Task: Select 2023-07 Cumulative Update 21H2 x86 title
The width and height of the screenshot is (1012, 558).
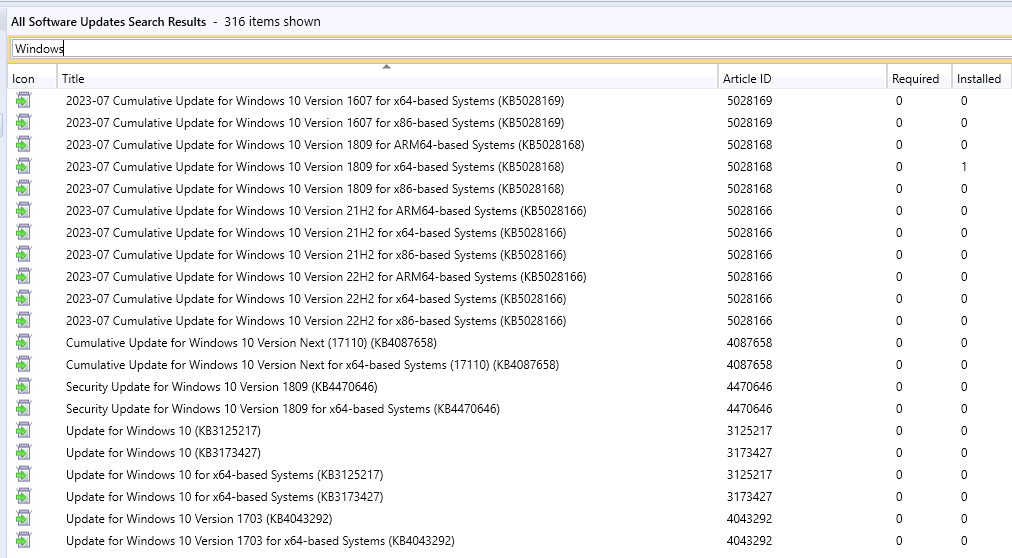Action: coord(316,254)
